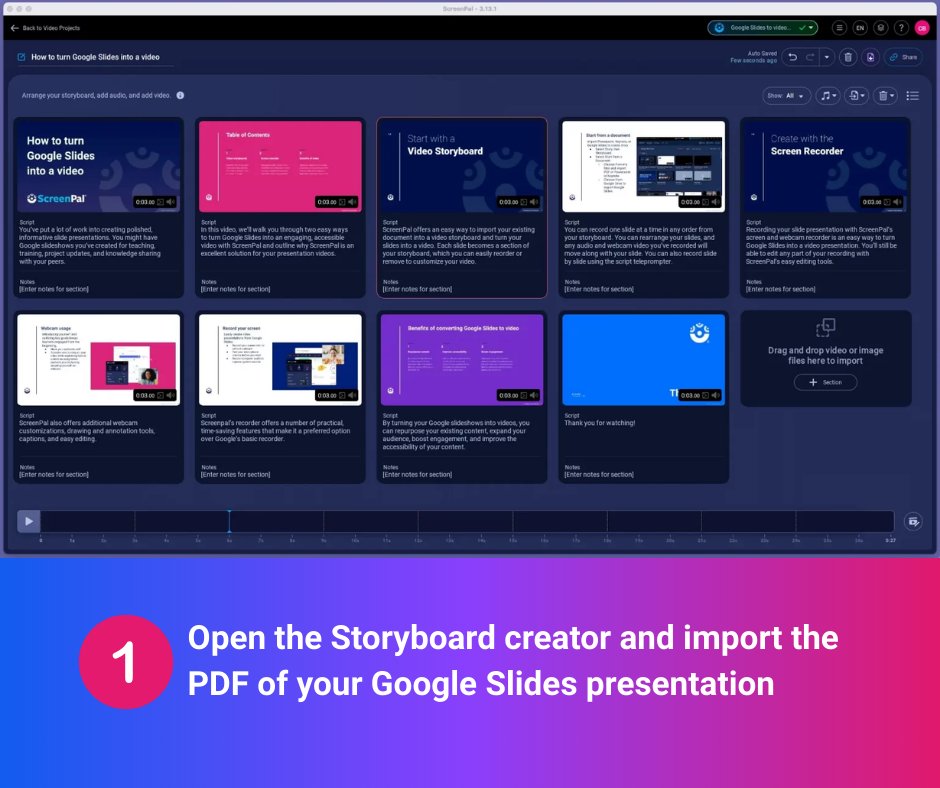Open the storyboard trash dropdown

[885, 95]
